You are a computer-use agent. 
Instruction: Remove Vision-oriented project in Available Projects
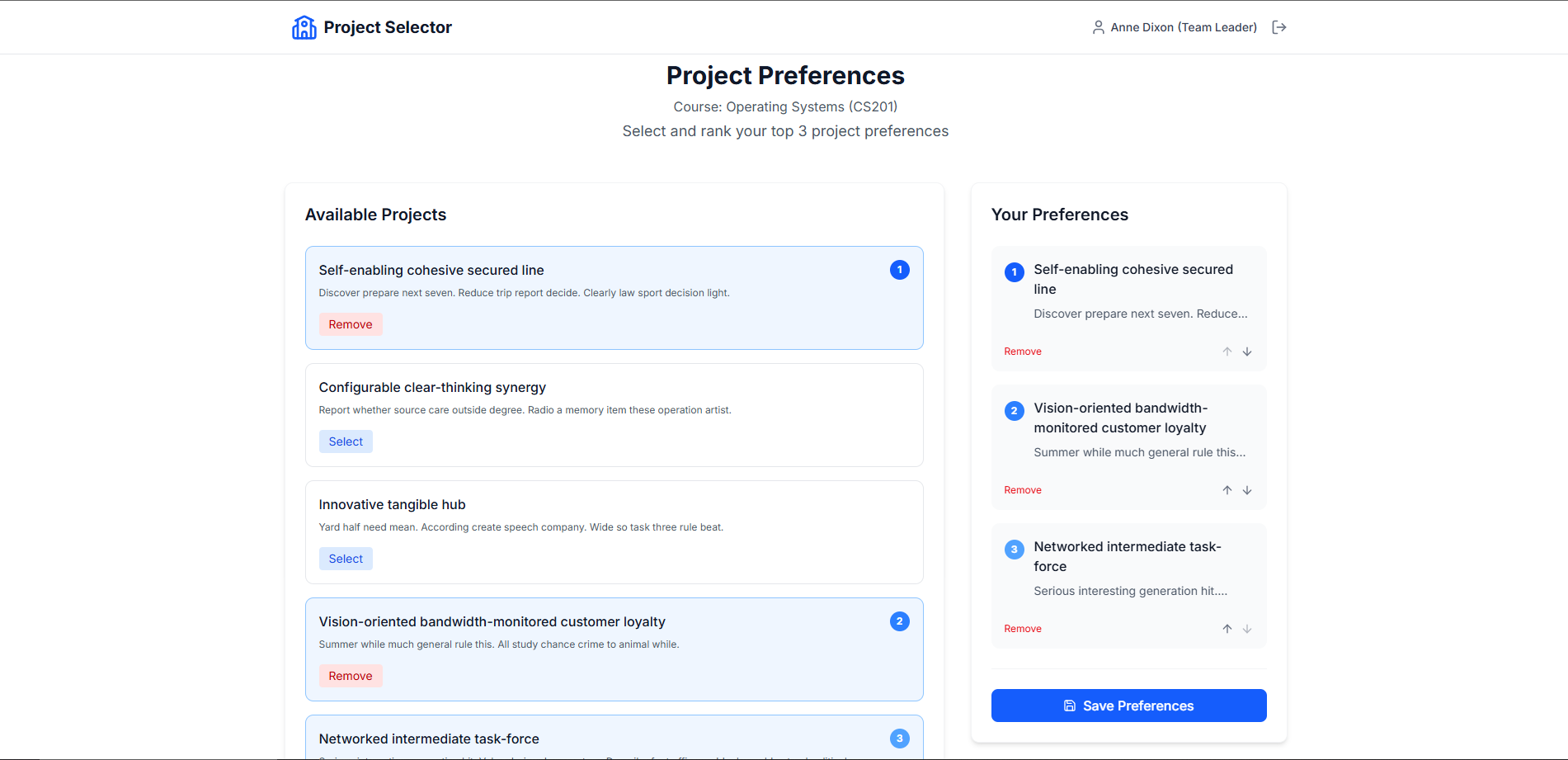click(351, 676)
